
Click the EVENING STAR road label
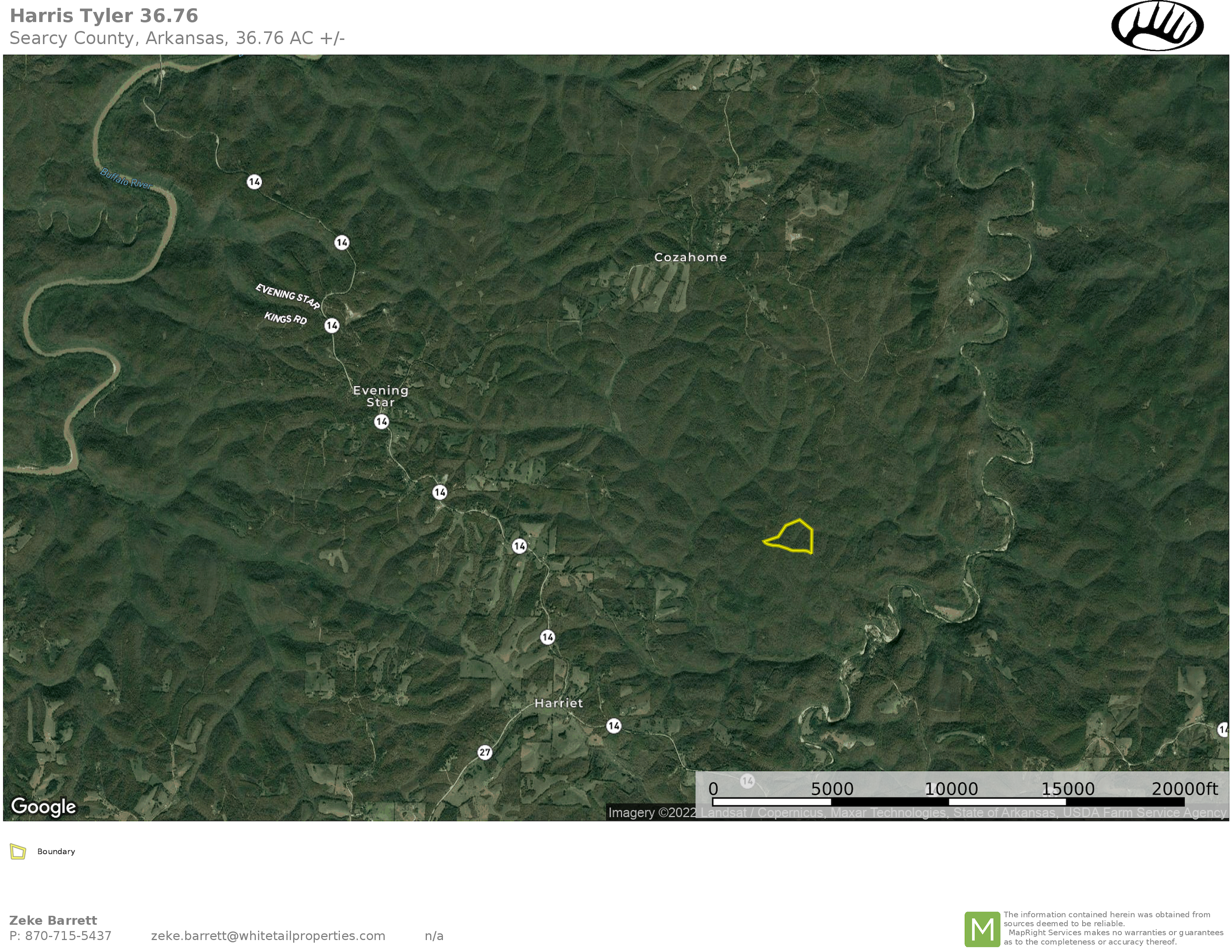tap(288, 296)
